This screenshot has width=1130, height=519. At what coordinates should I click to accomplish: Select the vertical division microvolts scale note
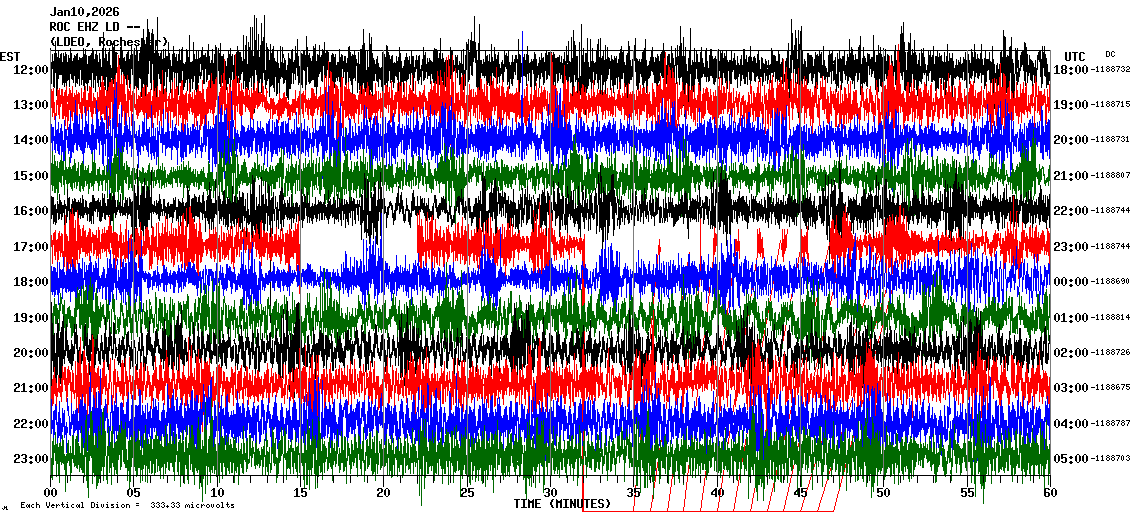tap(126, 505)
